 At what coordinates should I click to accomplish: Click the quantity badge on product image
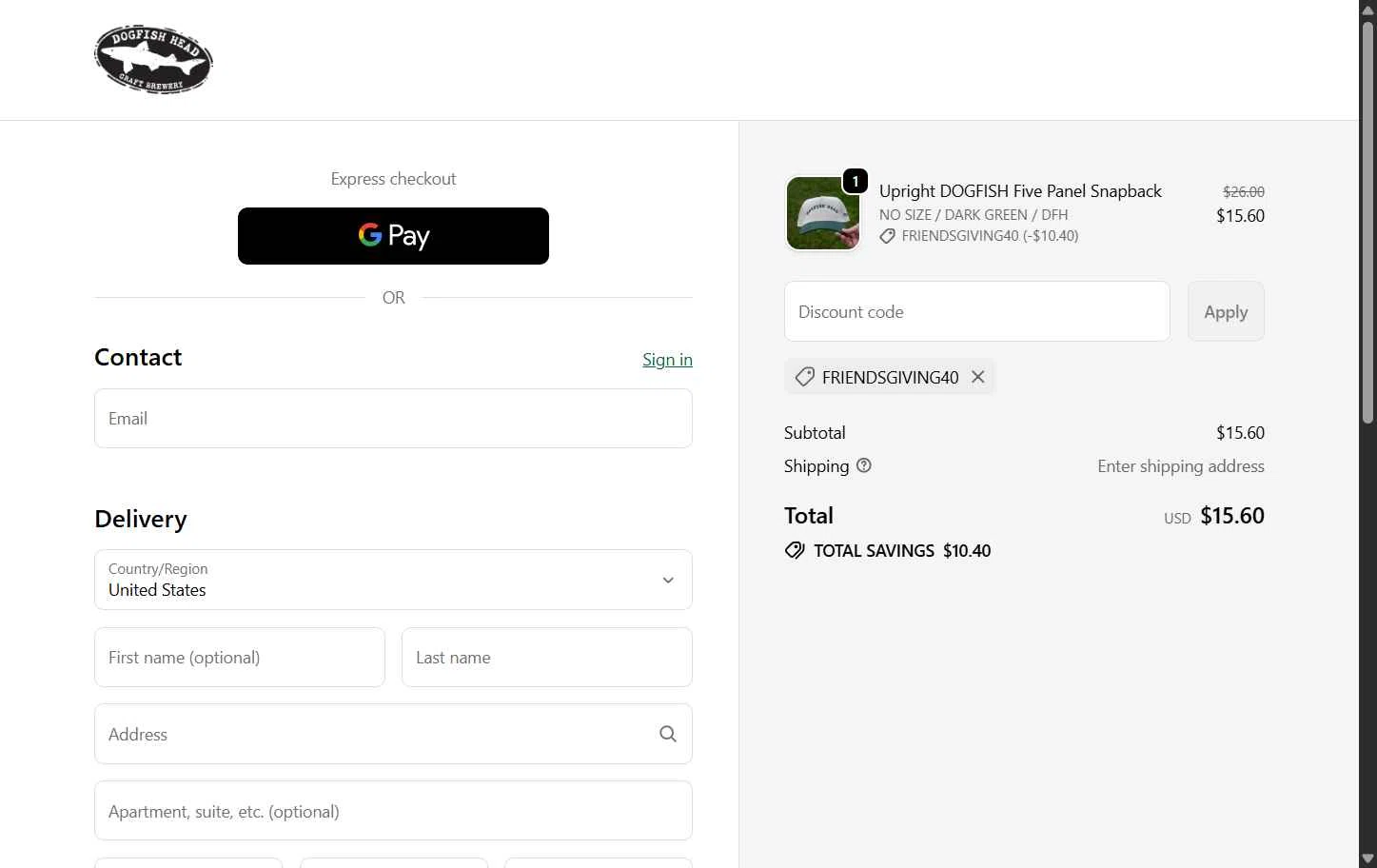[856, 181]
